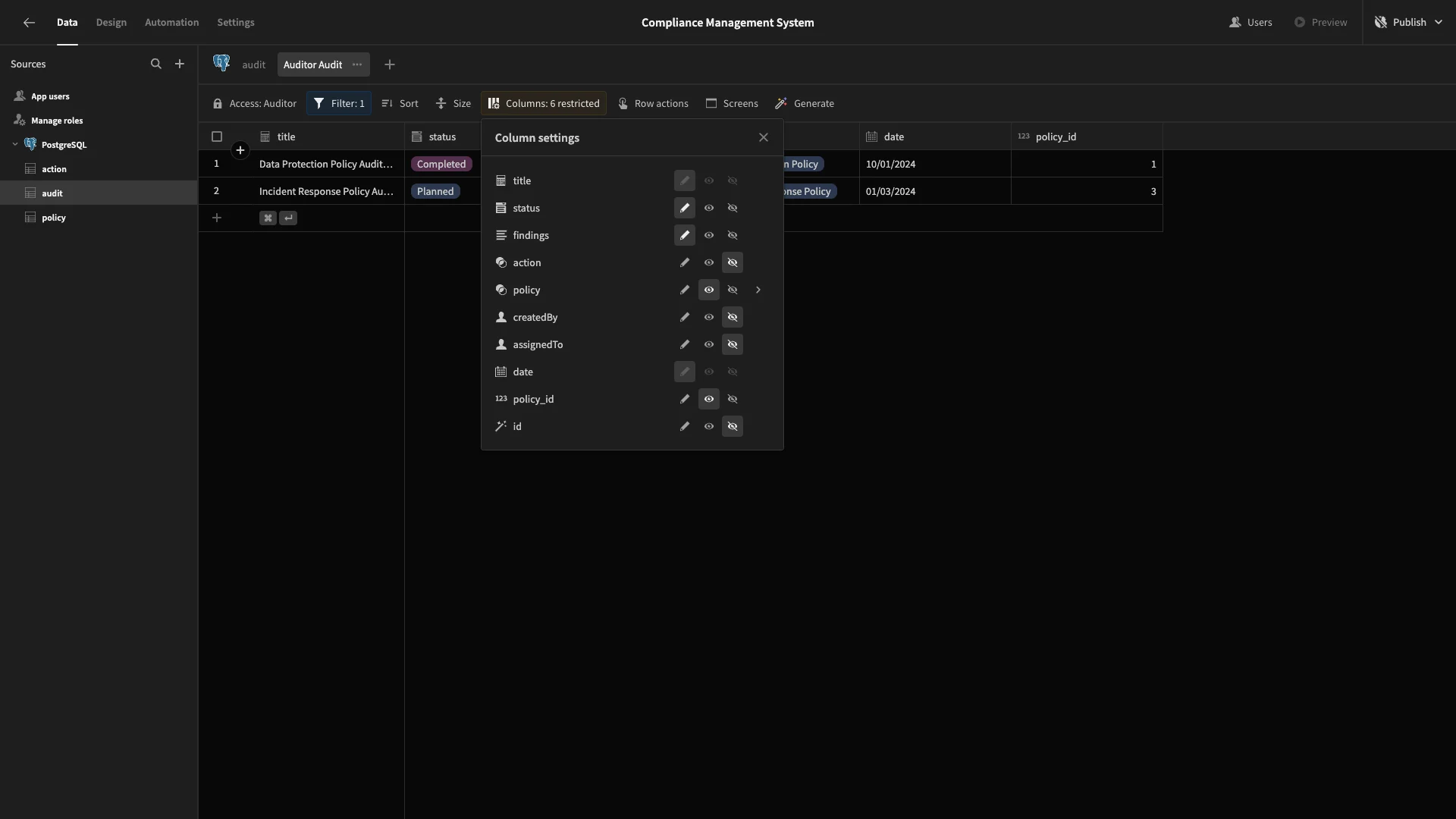Click the date cell 01/03/2024
This screenshot has height=819, width=1456.
coord(935,191)
